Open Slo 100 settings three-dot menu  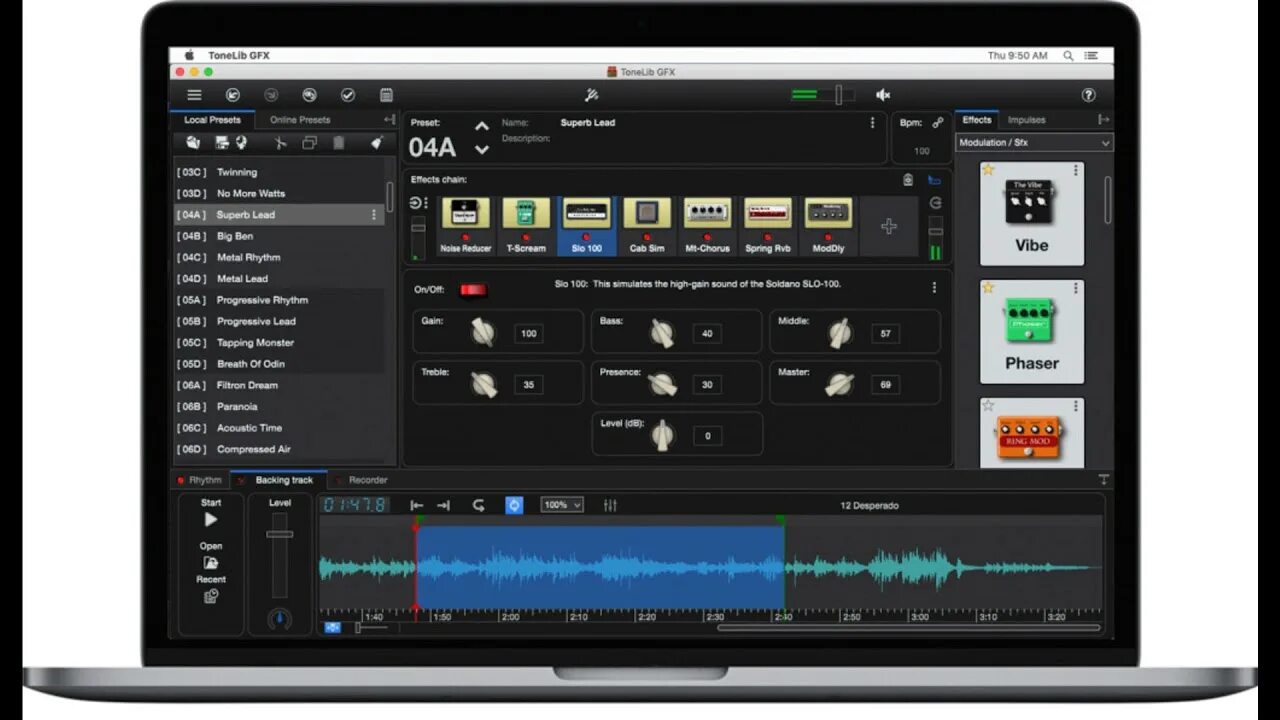coord(934,288)
